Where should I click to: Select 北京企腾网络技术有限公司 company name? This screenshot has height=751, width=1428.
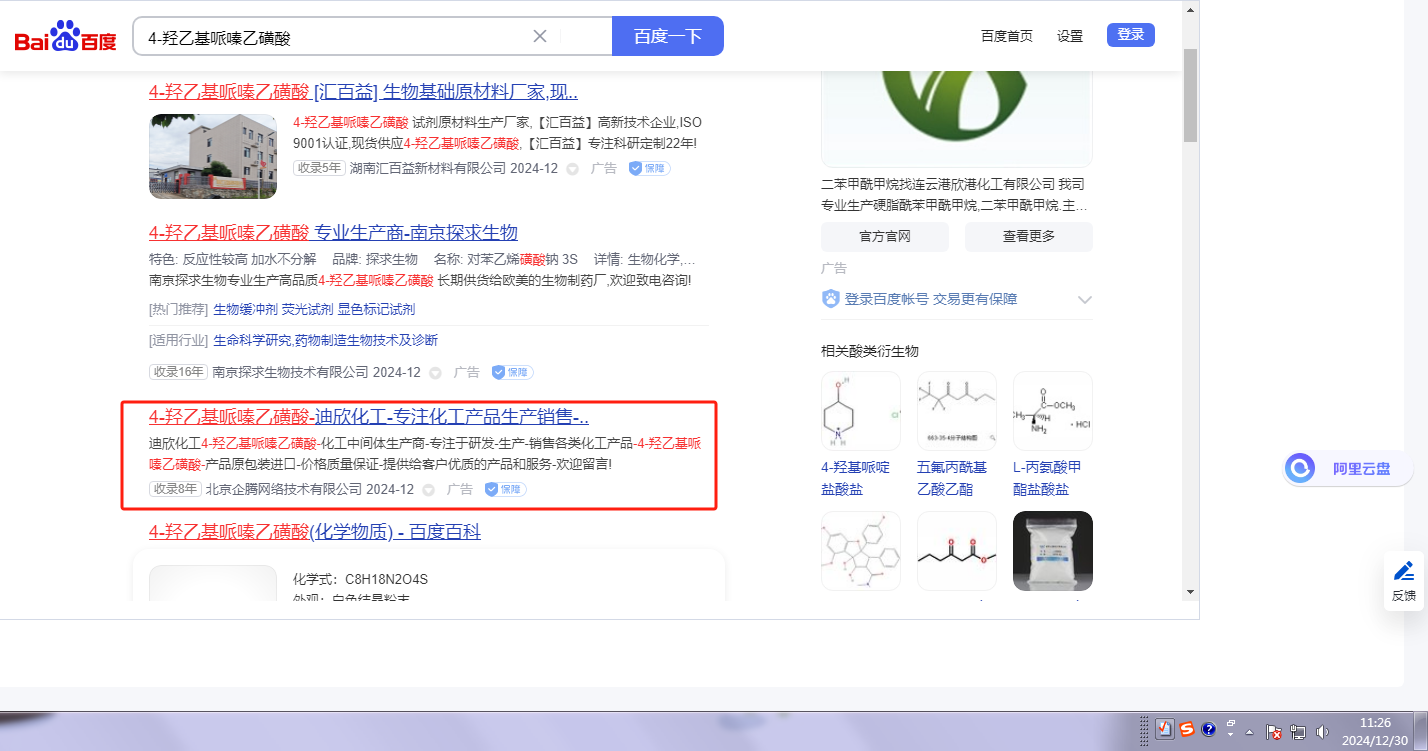283,489
